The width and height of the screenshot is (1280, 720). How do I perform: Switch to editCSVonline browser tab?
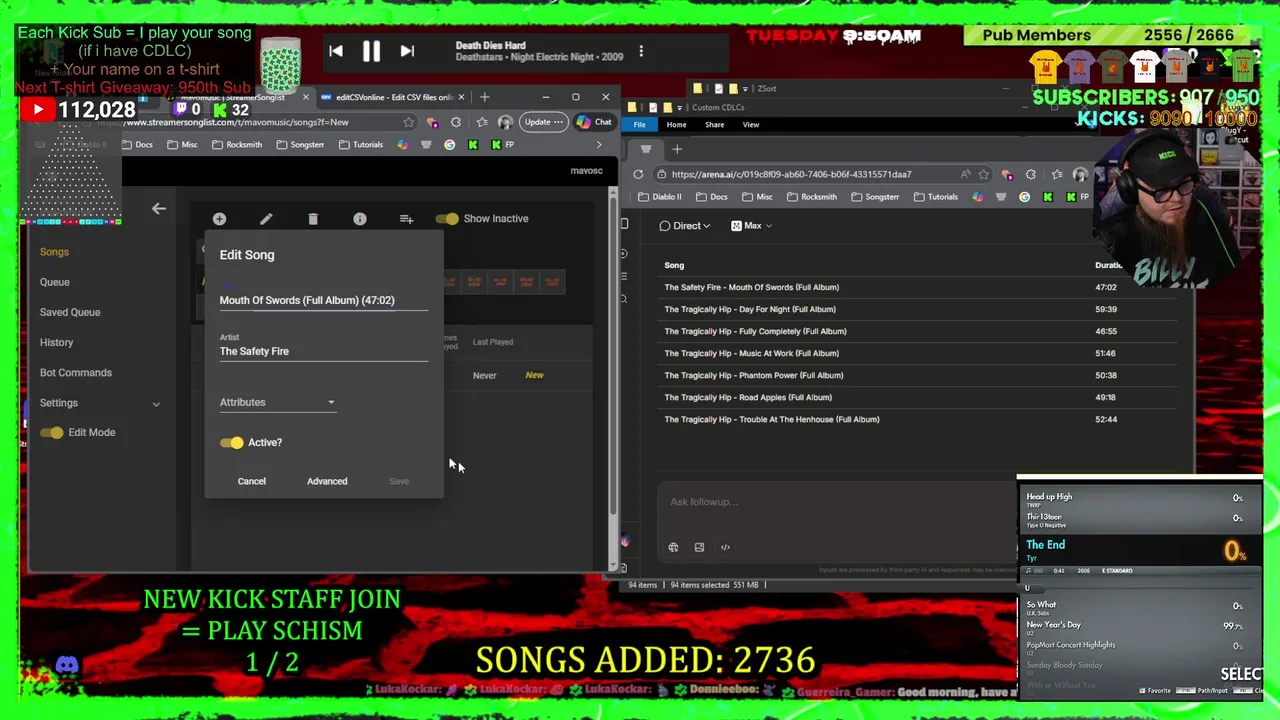tap(392, 97)
